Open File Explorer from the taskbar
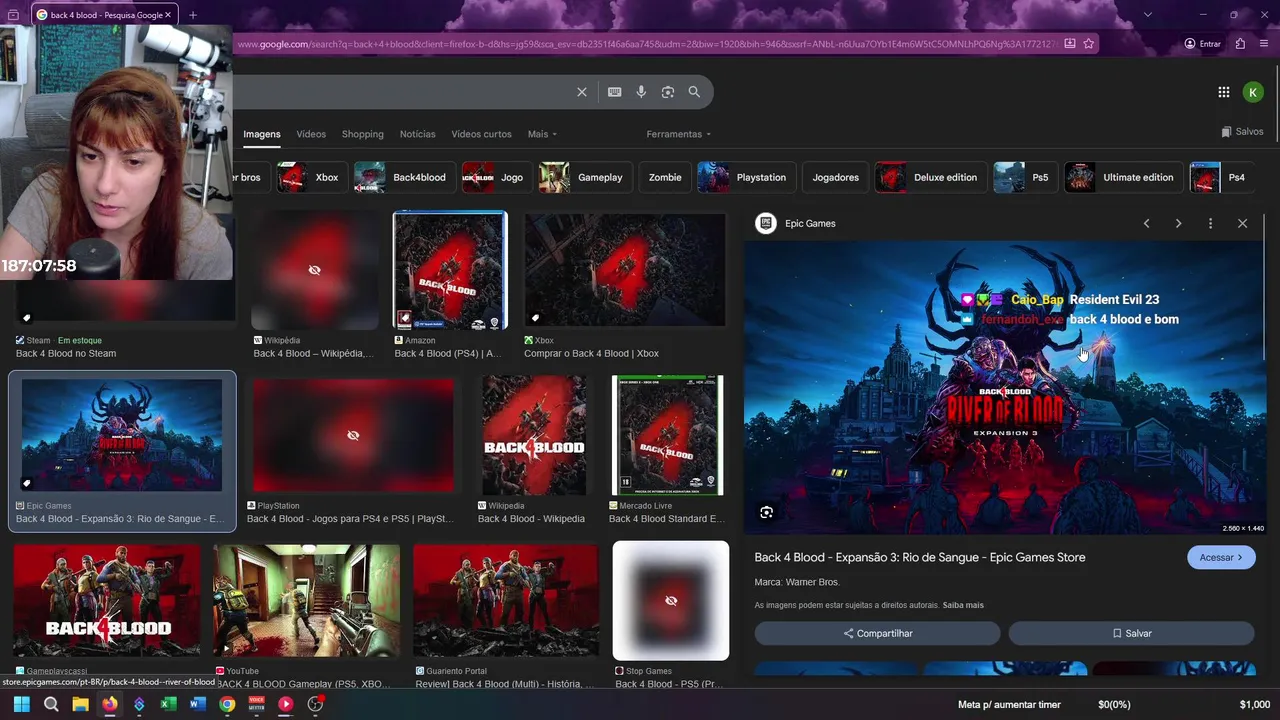This screenshot has width=1280, height=720. coord(80,704)
